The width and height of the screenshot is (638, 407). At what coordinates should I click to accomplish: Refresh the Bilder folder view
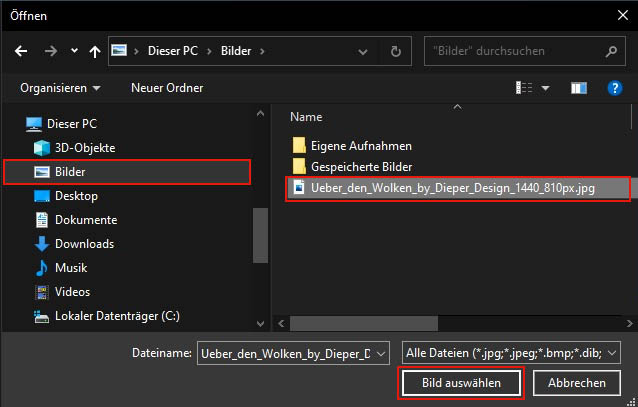396,50
